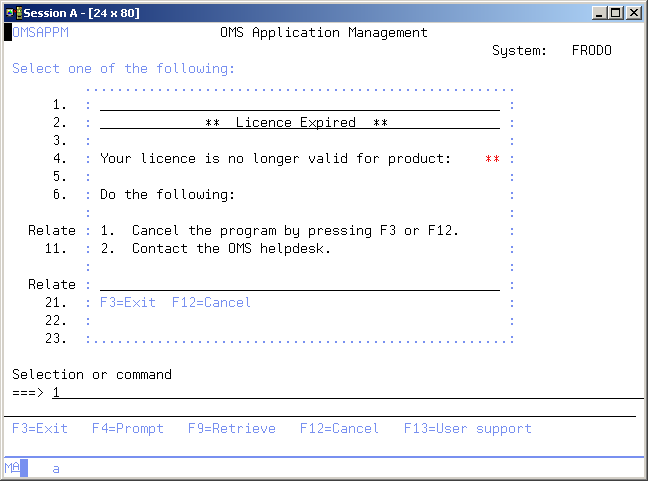Close the Session A window

point(634,12)
